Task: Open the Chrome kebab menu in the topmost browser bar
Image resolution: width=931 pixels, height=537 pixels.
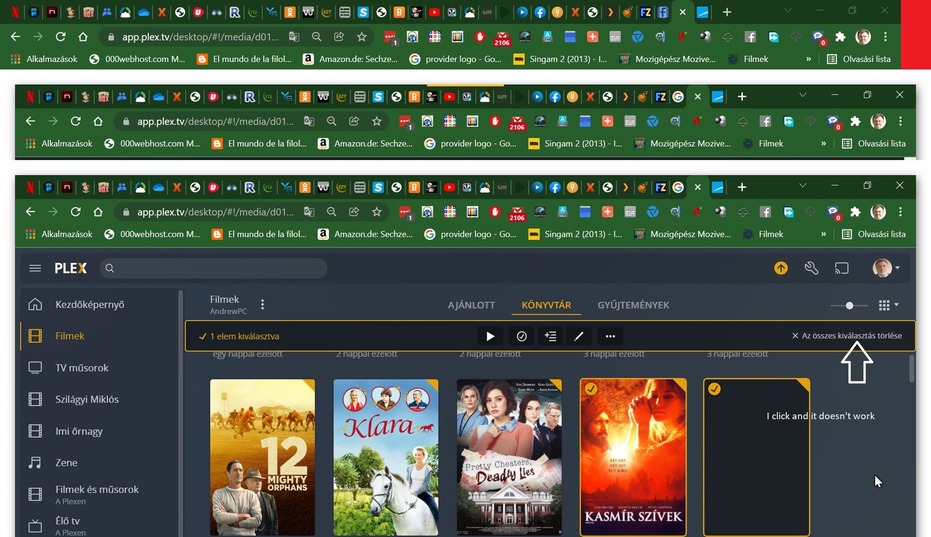Action: click(x=885, y=36)
